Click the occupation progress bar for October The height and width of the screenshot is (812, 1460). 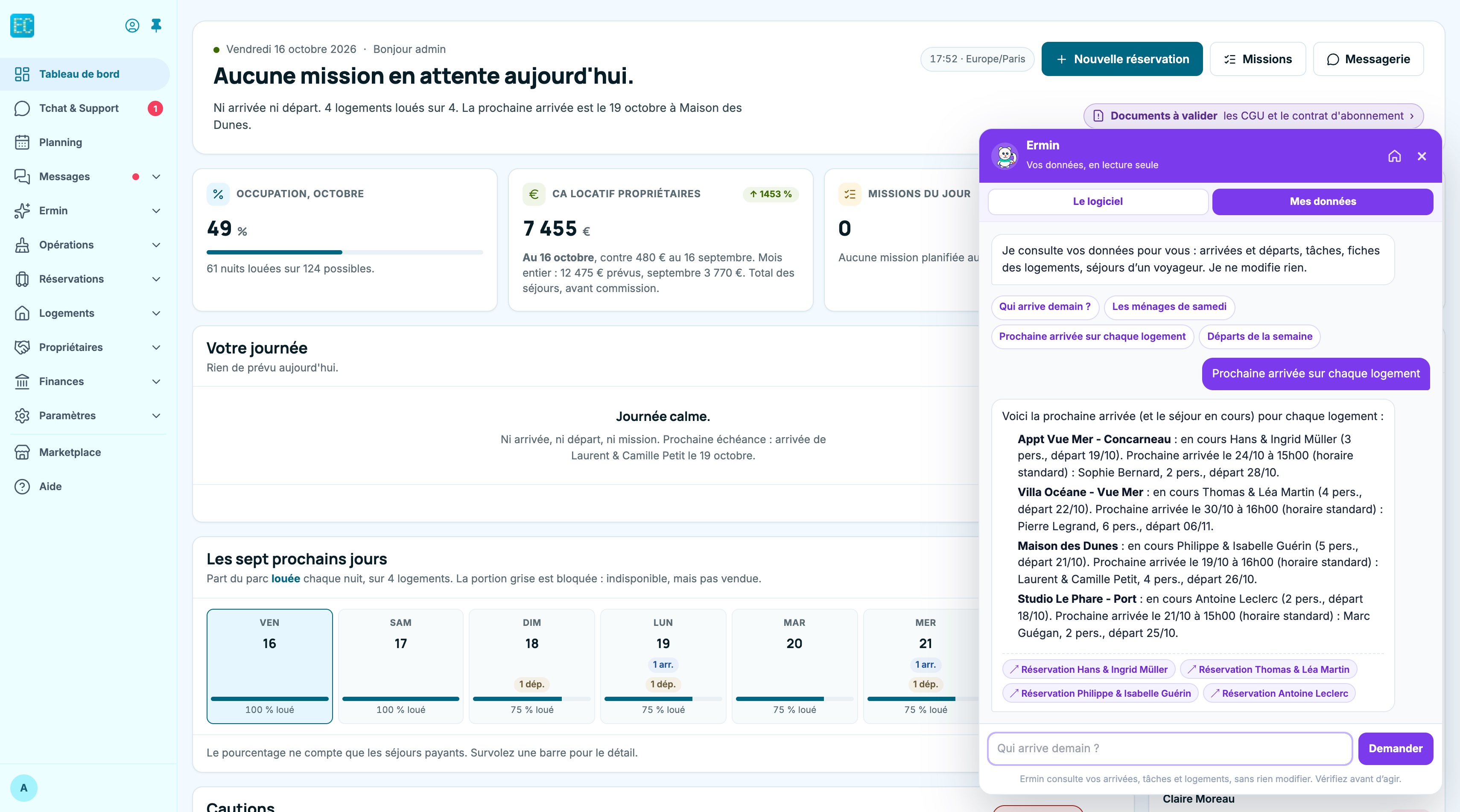tap(345, 252)
